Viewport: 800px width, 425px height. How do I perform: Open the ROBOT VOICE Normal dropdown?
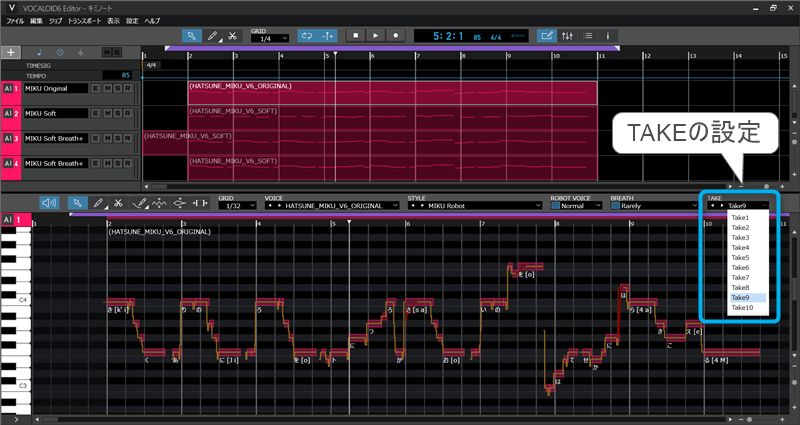[x=577, y=206]
